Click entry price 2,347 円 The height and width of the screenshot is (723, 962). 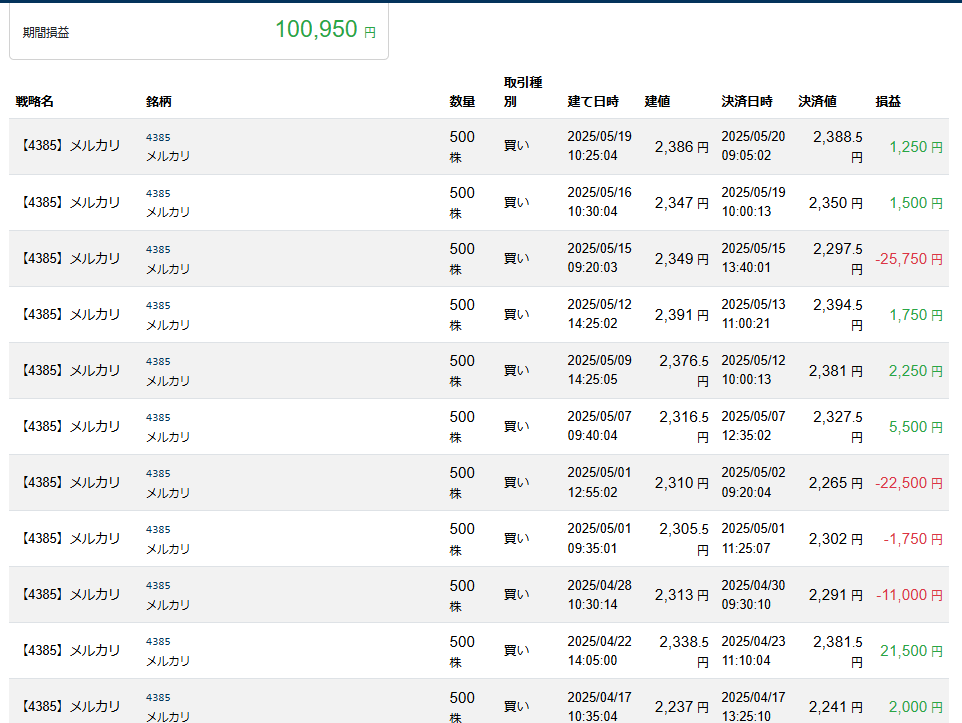[x=682, y=203]
